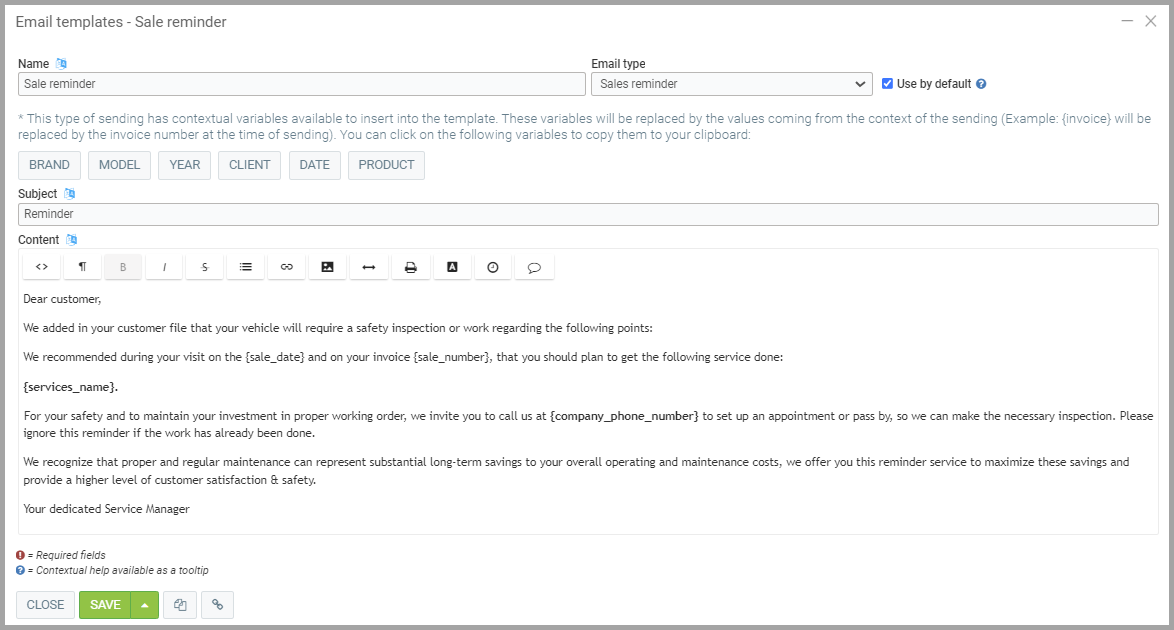This screenshot has width=1174, height=630.
Task: Switch editor to HTML source code view
Action: pos(41,267)
